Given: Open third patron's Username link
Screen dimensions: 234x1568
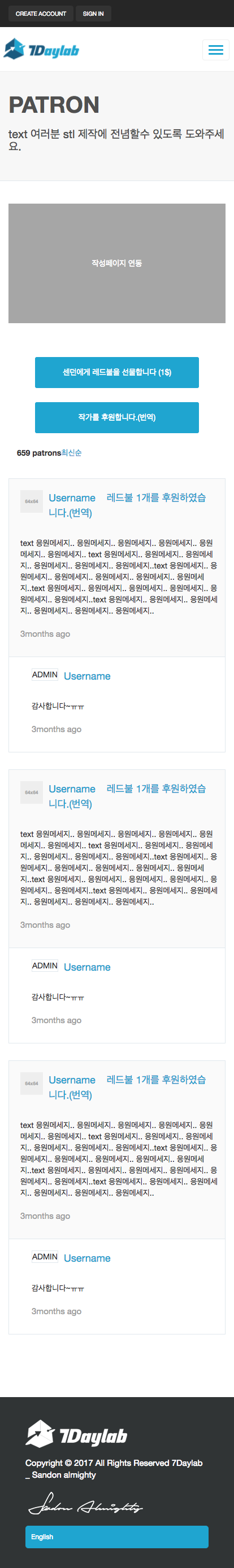Looking at the screenshot, I should 72,1080.
